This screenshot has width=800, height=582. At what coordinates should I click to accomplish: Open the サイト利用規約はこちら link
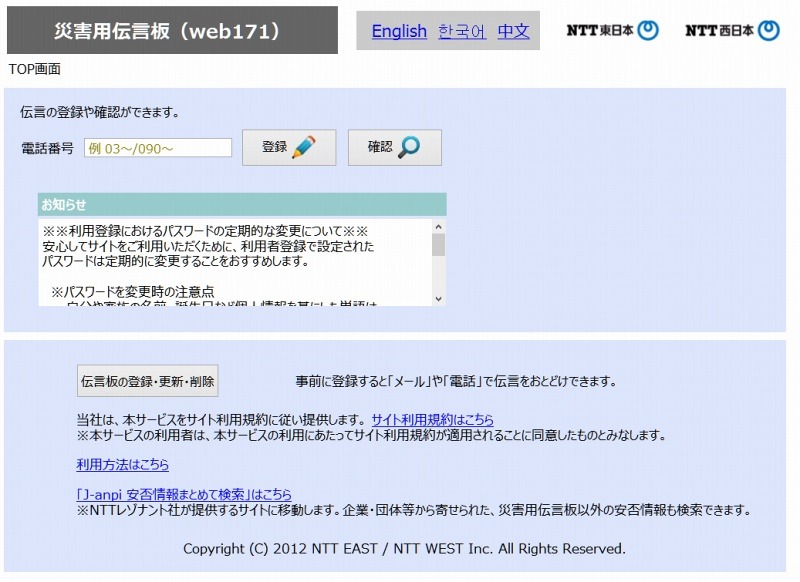[x=432, y=420]
